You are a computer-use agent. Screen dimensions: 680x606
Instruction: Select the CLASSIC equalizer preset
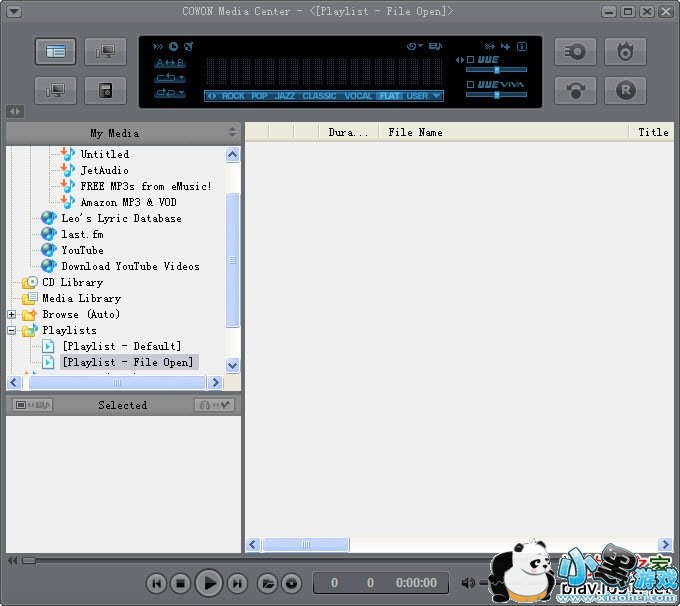pos(319,96)
